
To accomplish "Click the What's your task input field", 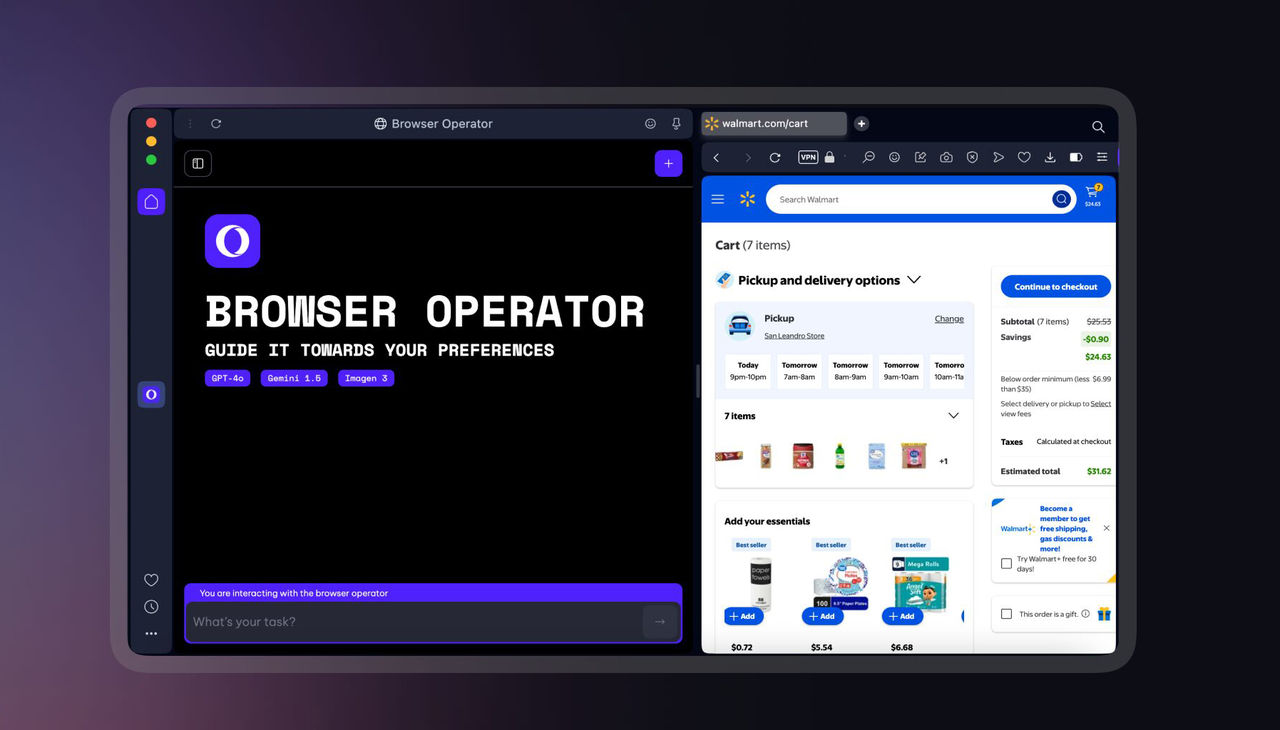I will point(400,621).
